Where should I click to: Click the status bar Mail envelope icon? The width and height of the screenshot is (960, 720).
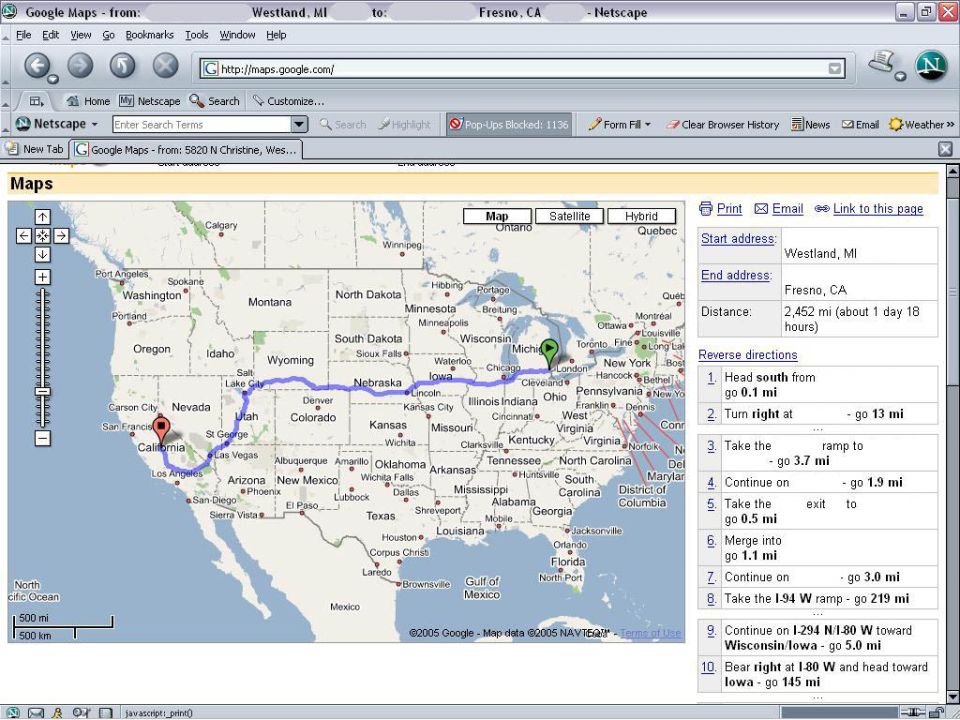pyautogui.click(x=36, y=713)
